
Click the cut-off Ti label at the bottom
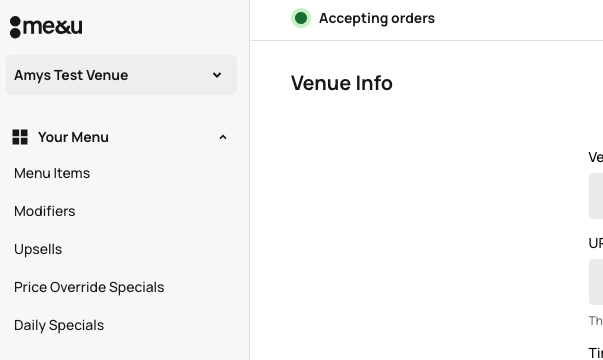pyautogui.click(x=596, y=353)
